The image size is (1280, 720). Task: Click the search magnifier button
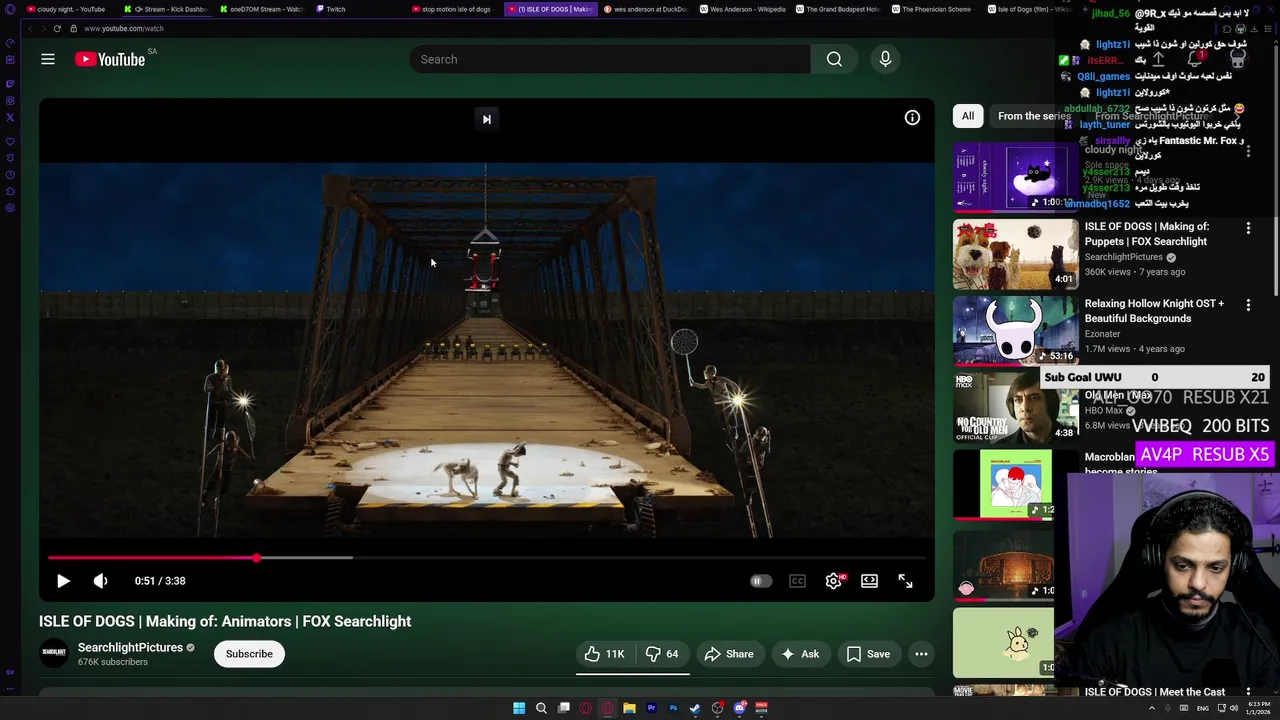click(x=834, y=59)
